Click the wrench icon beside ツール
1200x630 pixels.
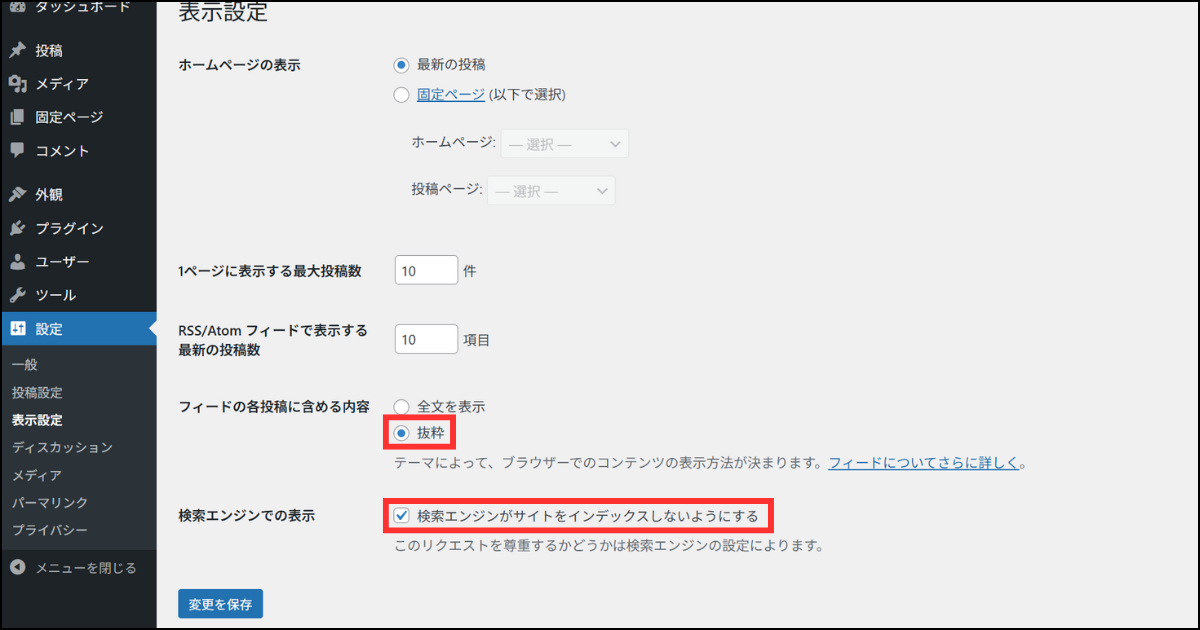coord(17,295)
